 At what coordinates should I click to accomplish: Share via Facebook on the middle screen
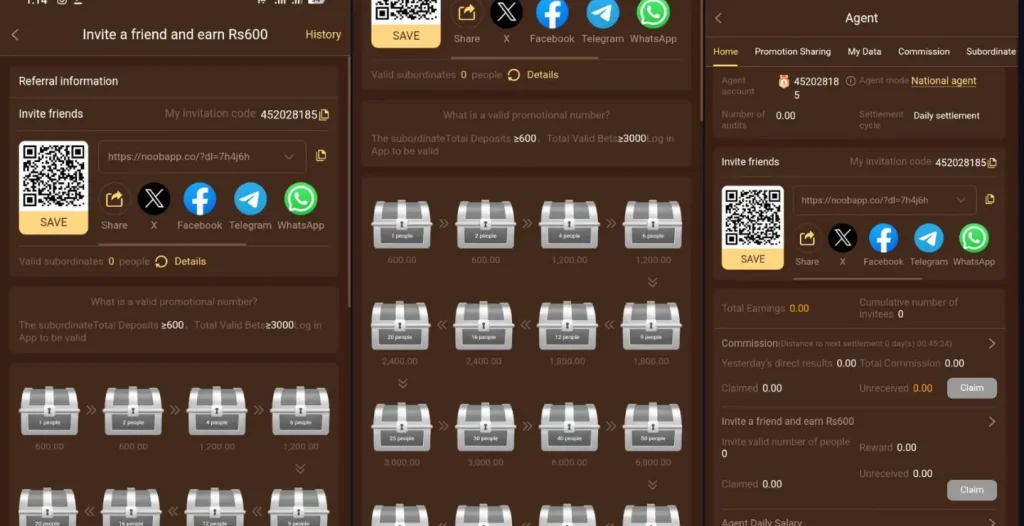tap(552, 13)
